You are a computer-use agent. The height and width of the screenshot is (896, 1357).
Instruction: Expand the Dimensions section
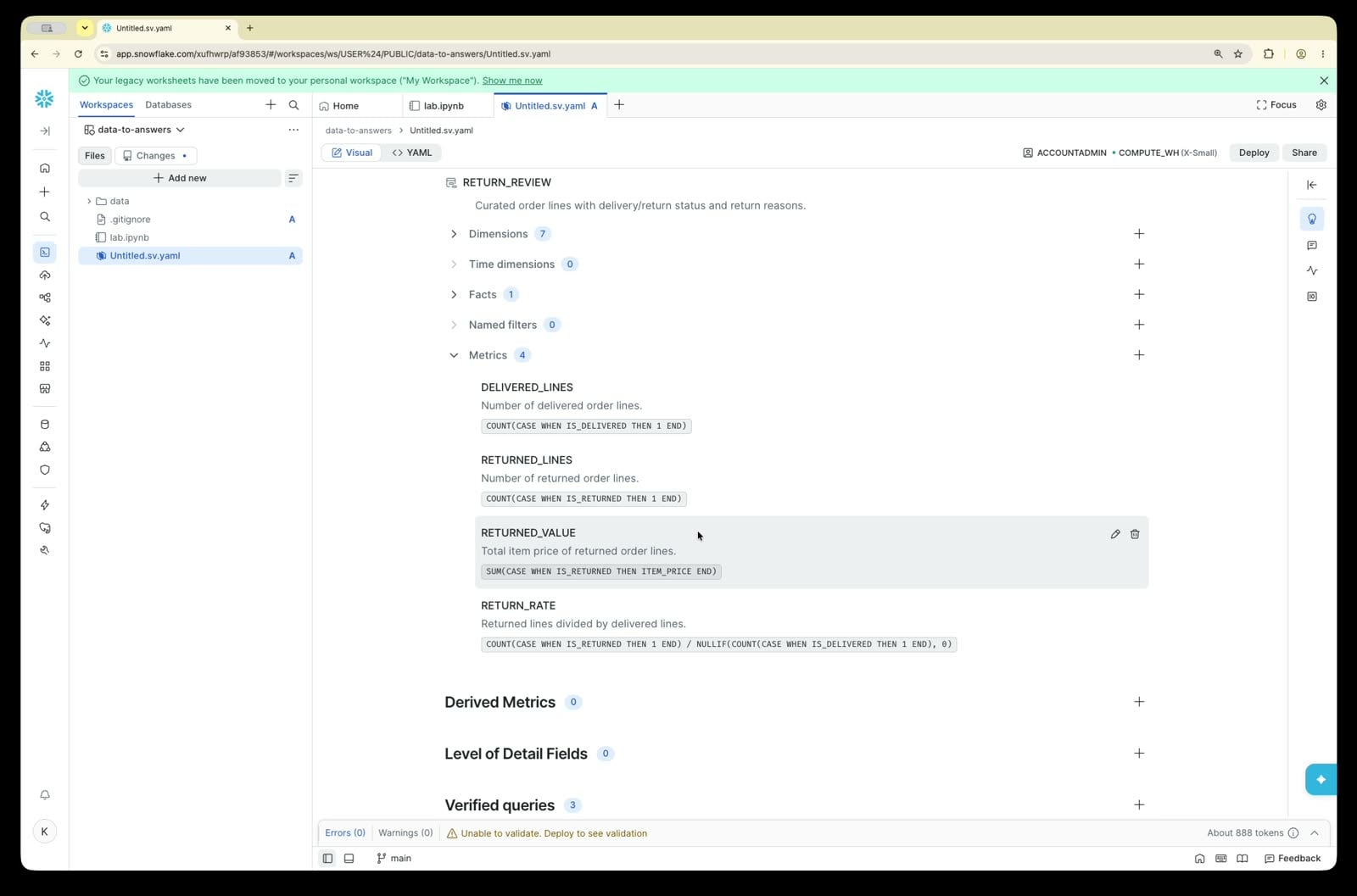[454, 234]
